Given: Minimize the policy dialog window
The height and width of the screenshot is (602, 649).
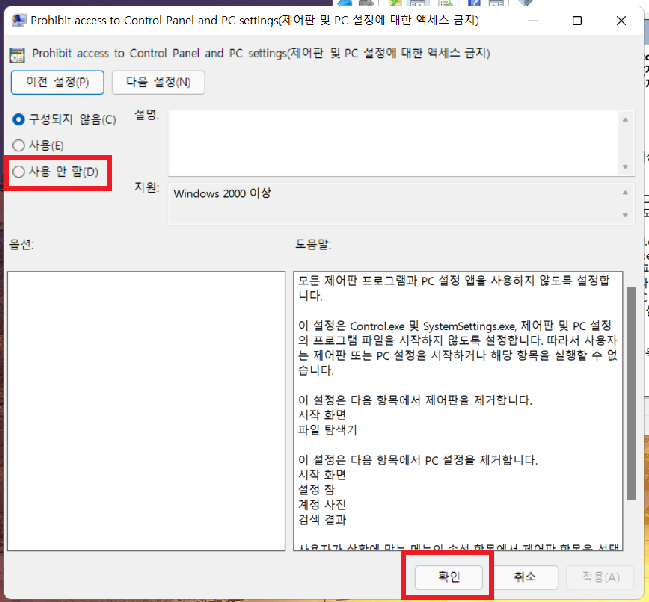Looking at the screenshot, I should point(533,20).
